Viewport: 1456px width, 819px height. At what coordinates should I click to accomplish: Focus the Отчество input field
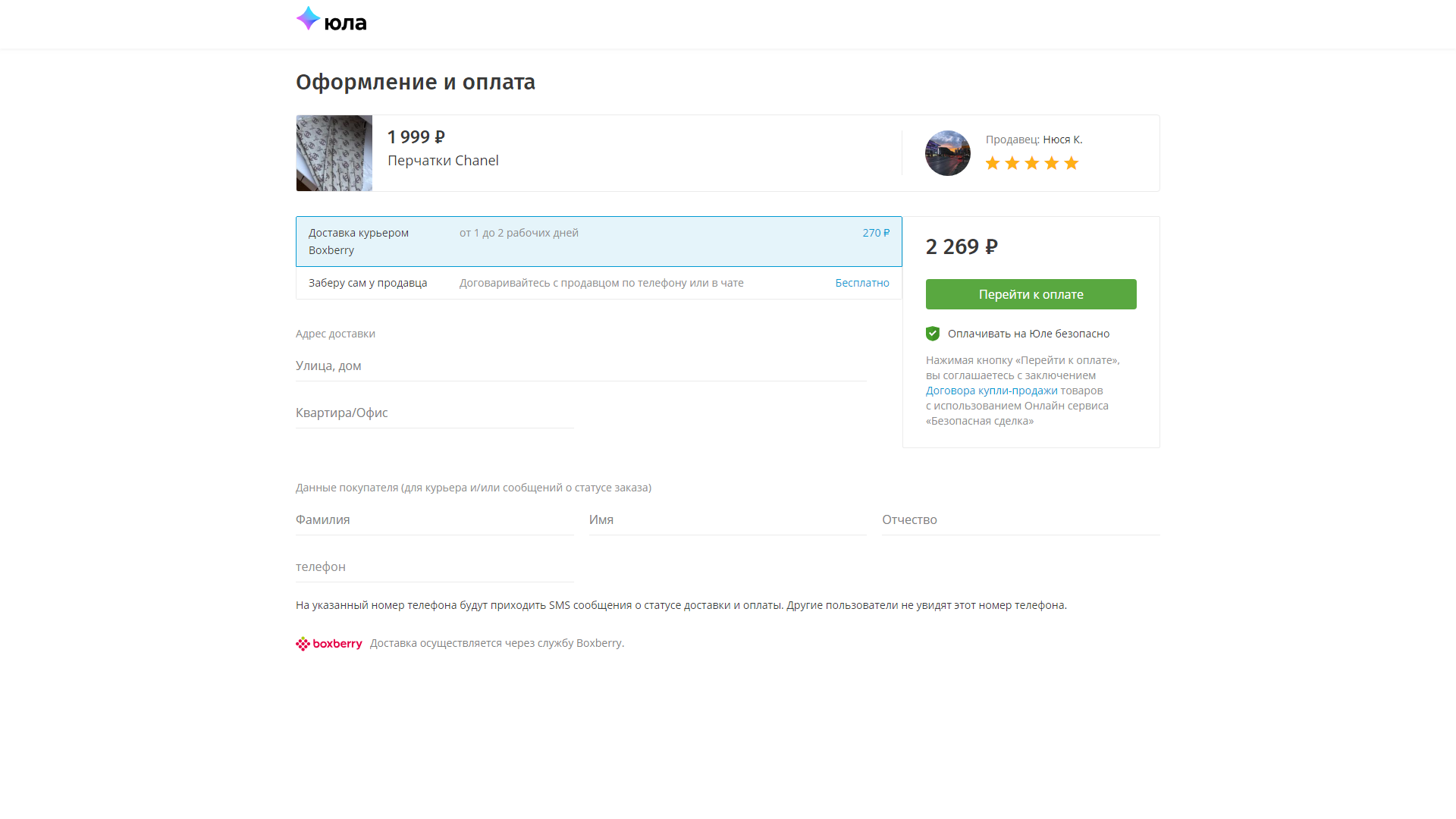[x=1021, y=520]
